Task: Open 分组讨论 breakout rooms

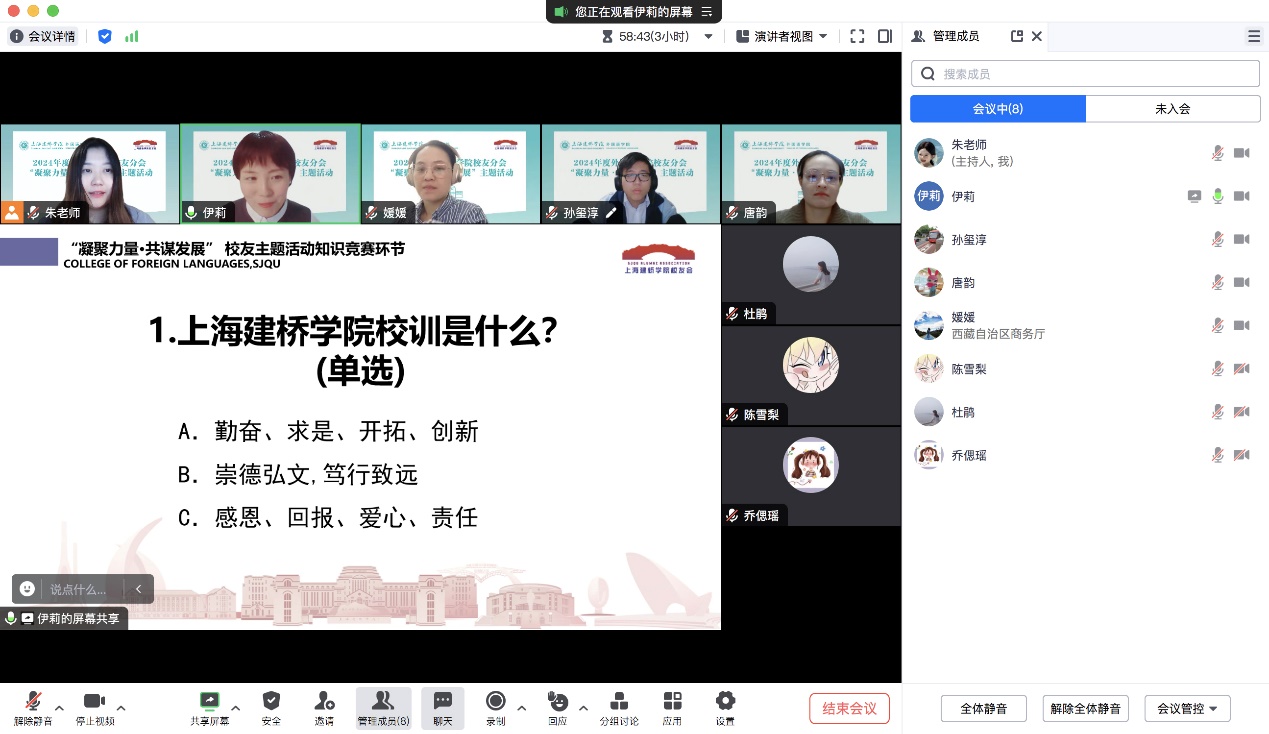Action: point(619,701)
